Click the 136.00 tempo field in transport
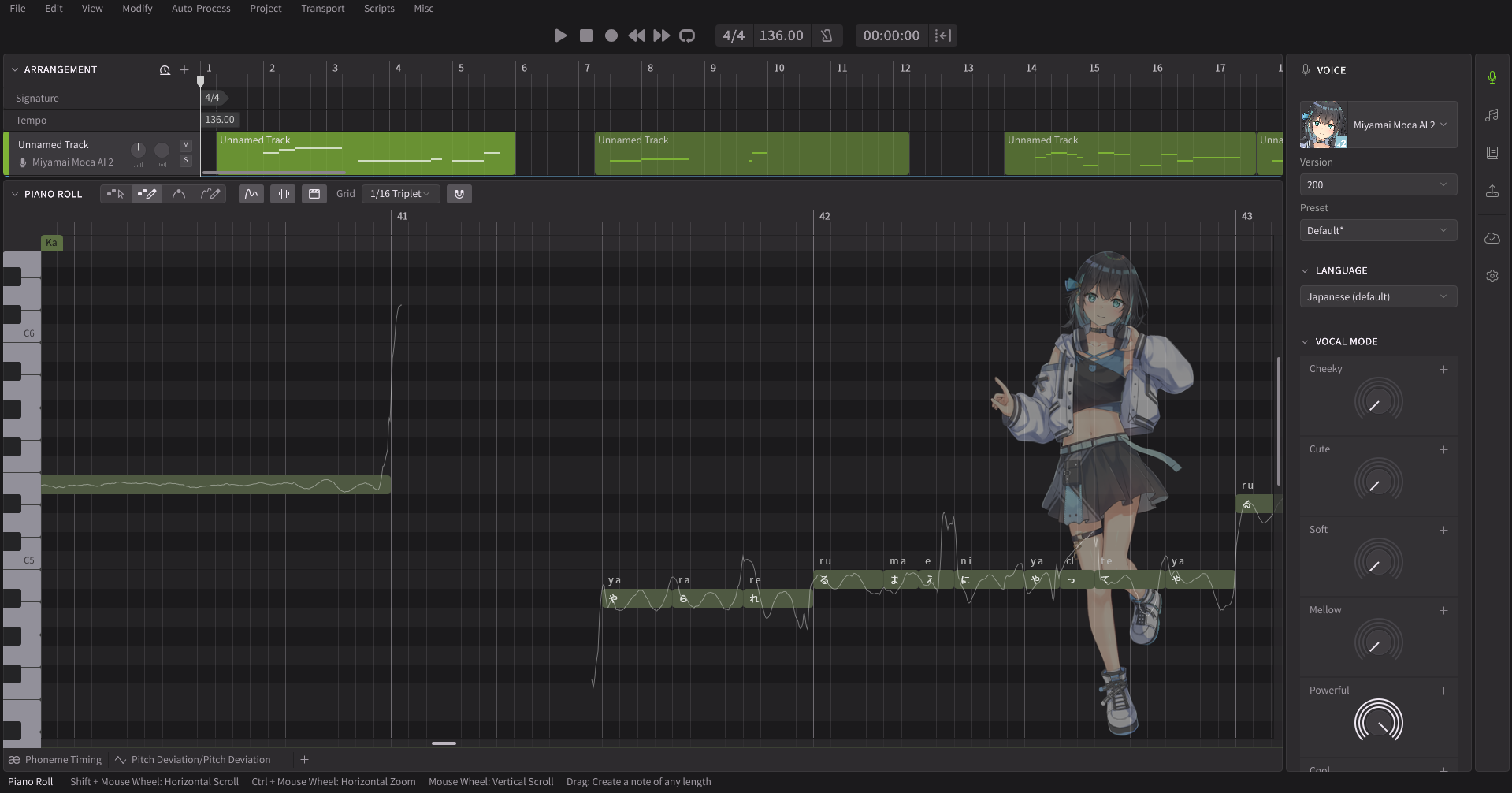Image resolution: width=1512 pixels, height=793 pixels. click(x=781, y=35)
